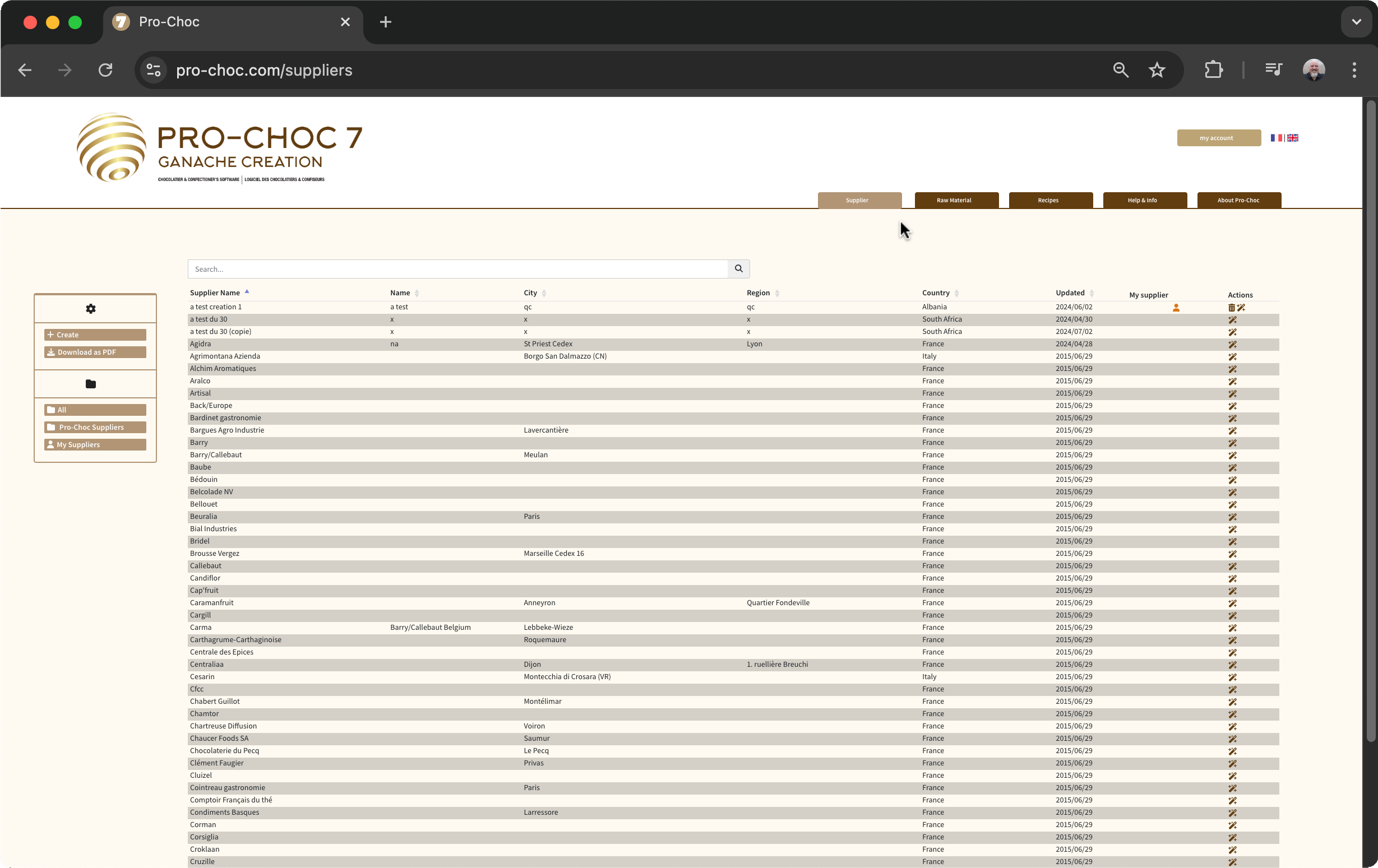
Task: Click the search magnifier button
Action: click(x=738, y=269)
